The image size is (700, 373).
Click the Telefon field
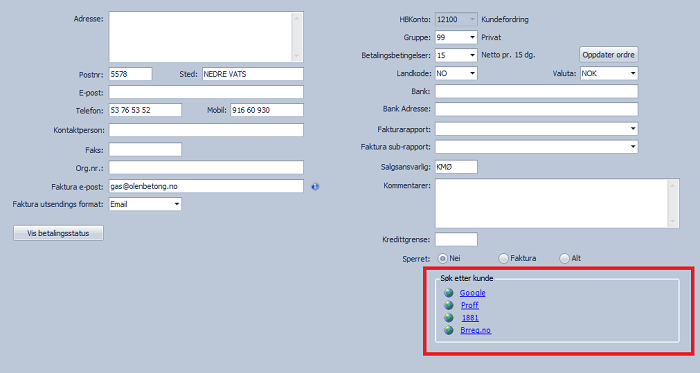(x=145, y=110)
